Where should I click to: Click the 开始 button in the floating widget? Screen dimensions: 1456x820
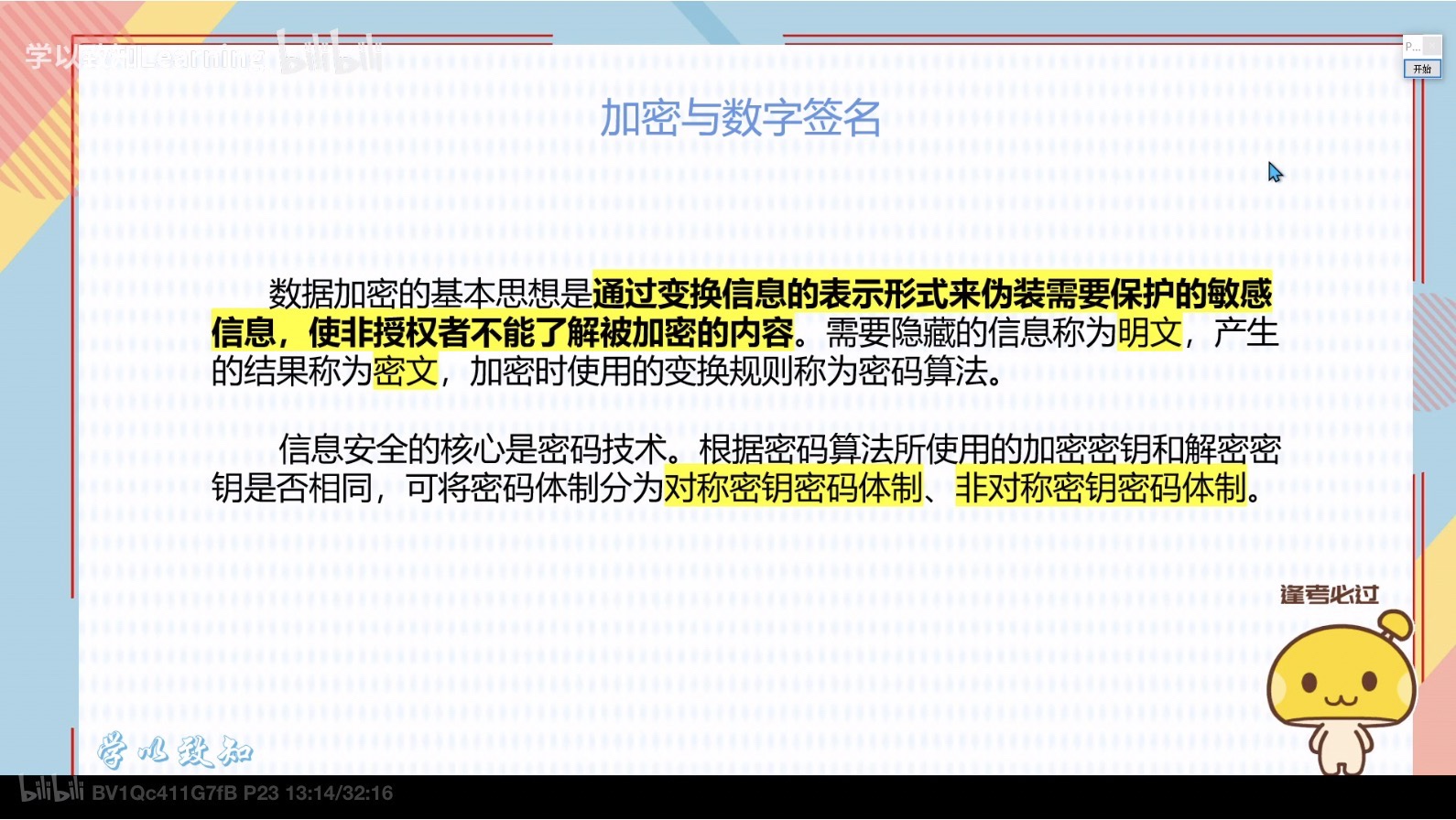coord(1421,70)
